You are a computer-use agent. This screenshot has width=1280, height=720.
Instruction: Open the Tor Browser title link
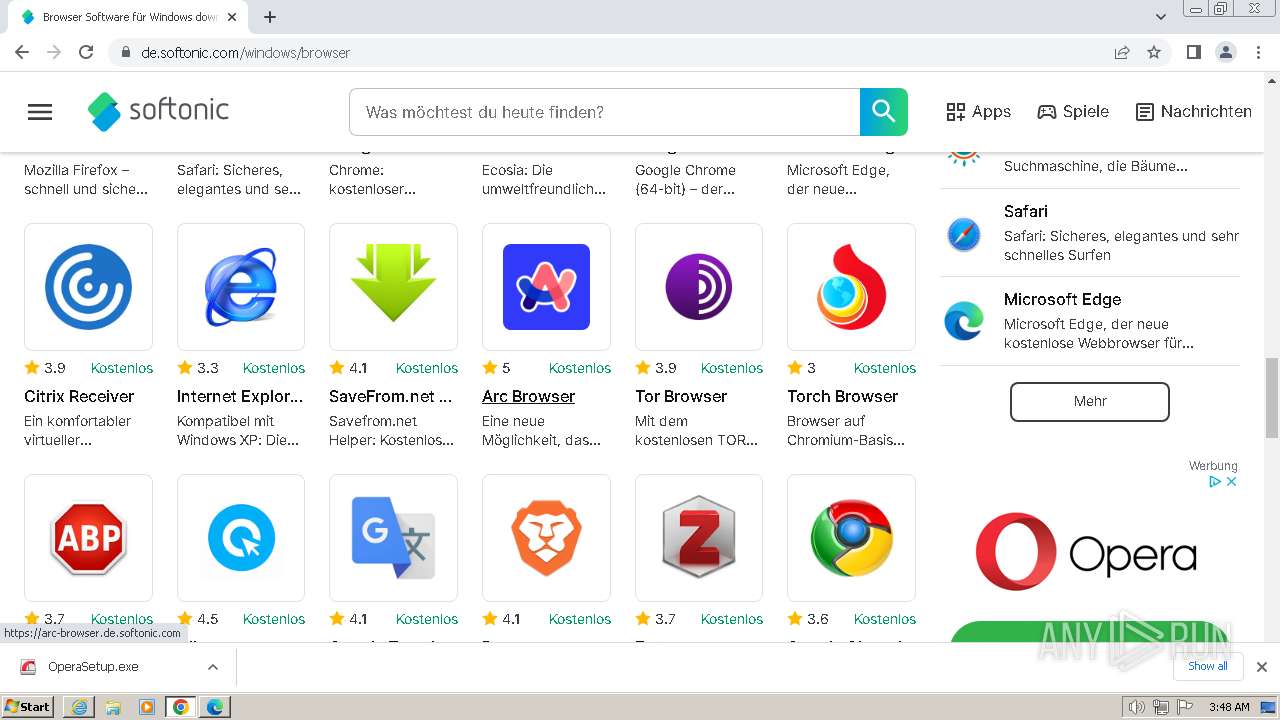pos(681,396)
